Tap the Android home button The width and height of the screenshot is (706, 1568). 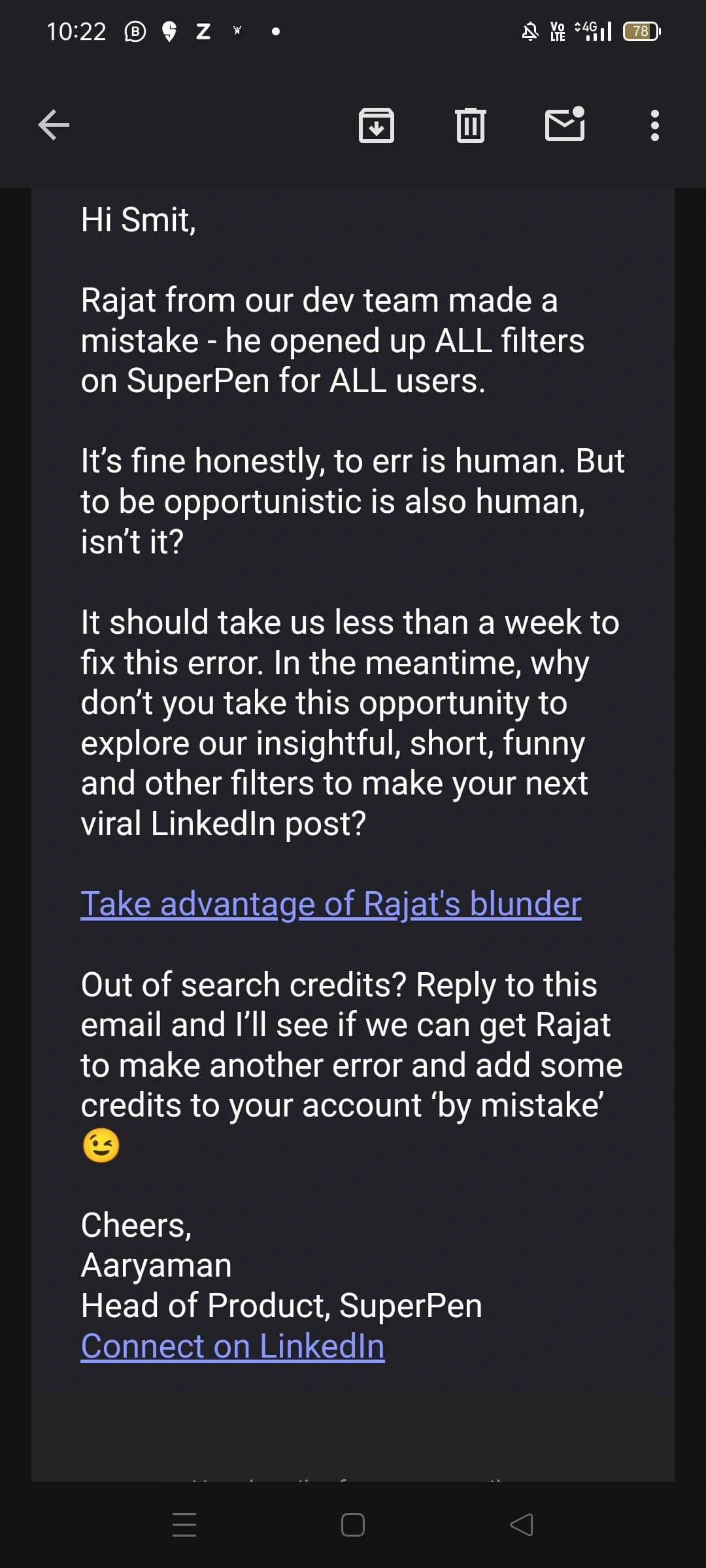point(353,1525)
